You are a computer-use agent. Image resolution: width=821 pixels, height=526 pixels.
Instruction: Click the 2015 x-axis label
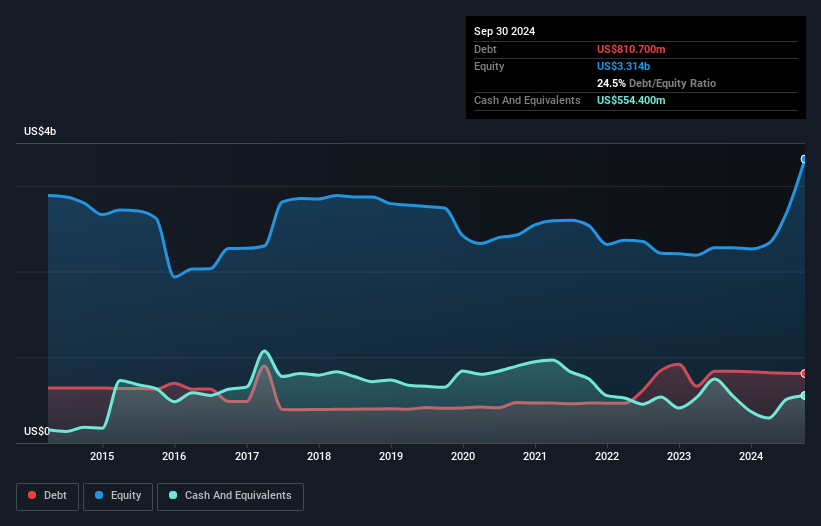pos(102,456)
